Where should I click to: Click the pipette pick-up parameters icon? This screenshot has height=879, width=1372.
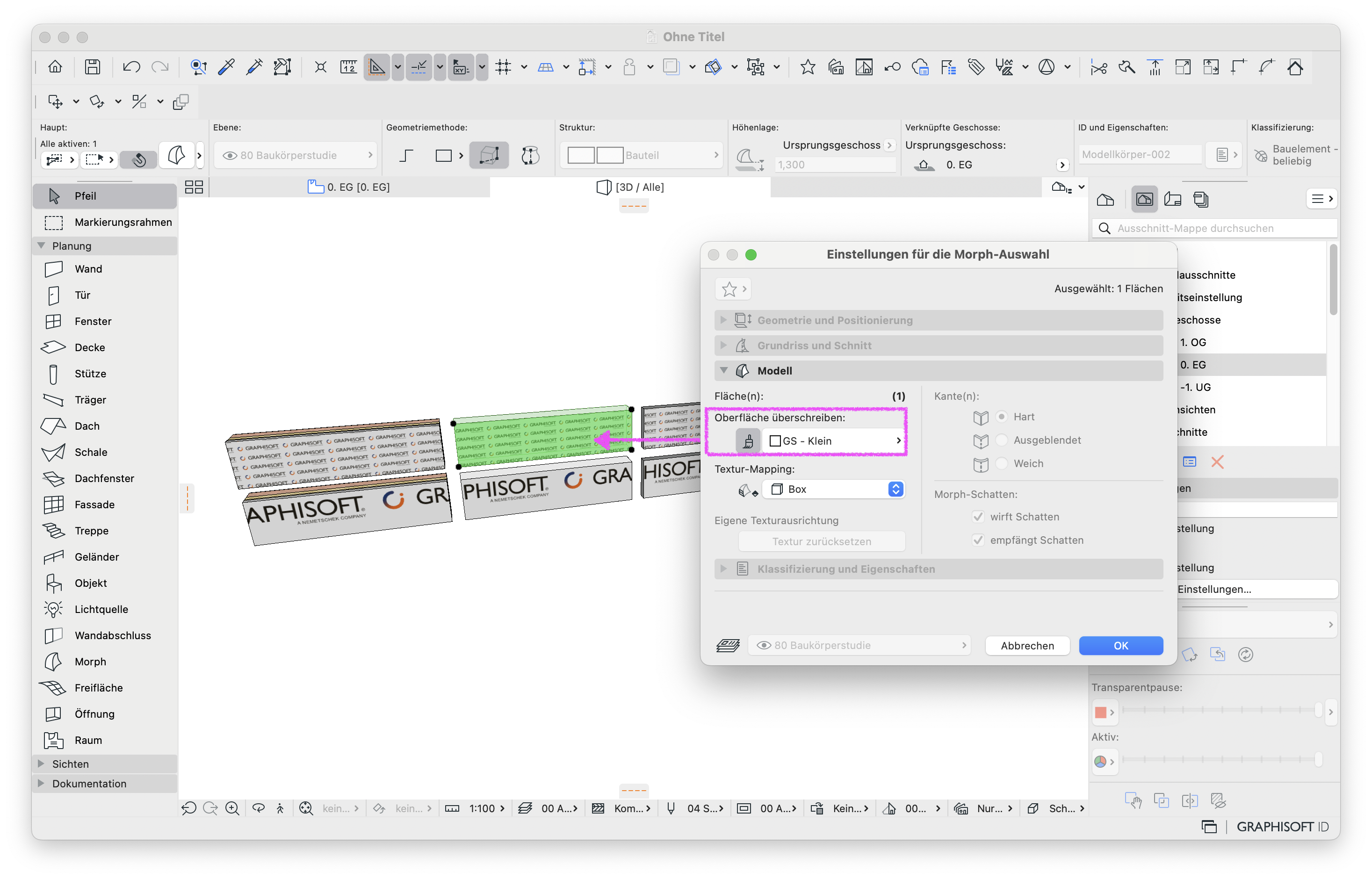(227, 67)
